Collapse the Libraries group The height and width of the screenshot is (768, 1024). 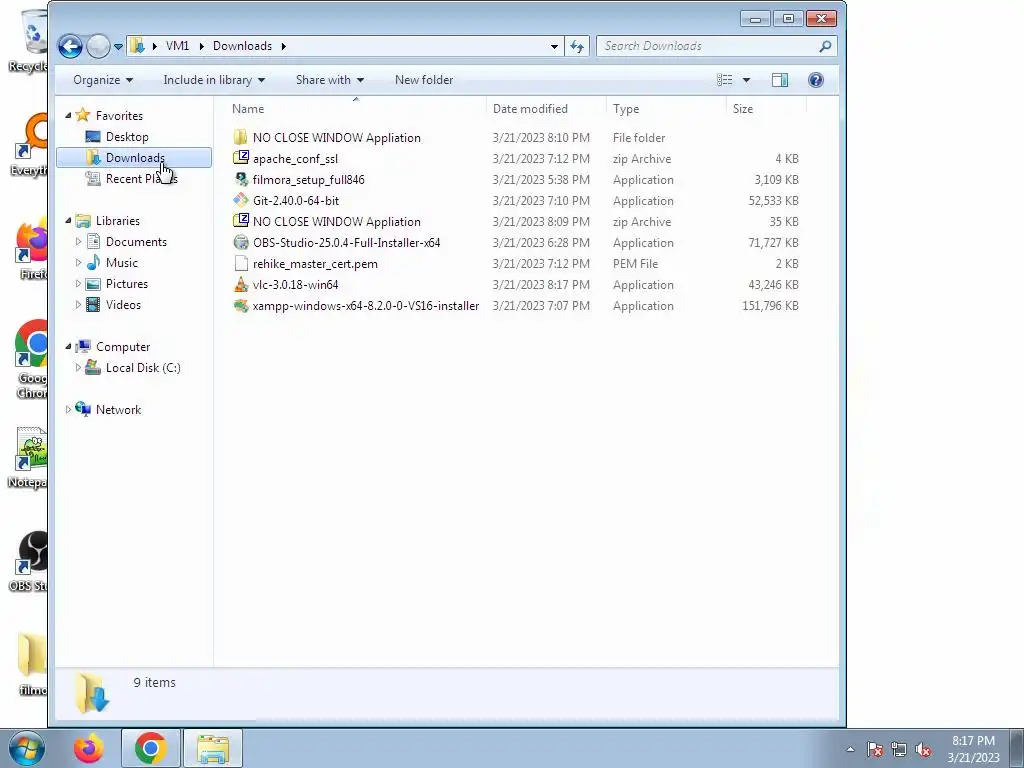coord(68,221)
